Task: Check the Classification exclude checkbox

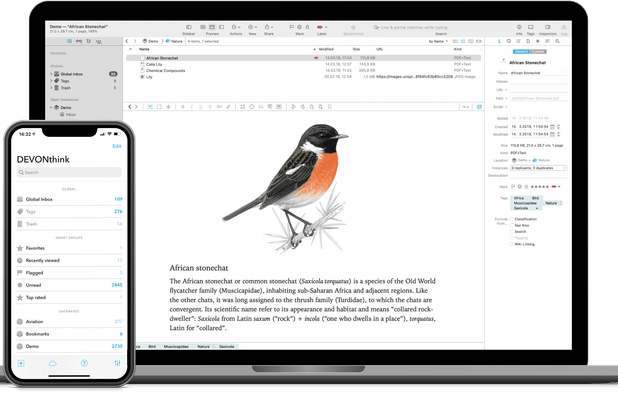Action: [x=512, y=219]
